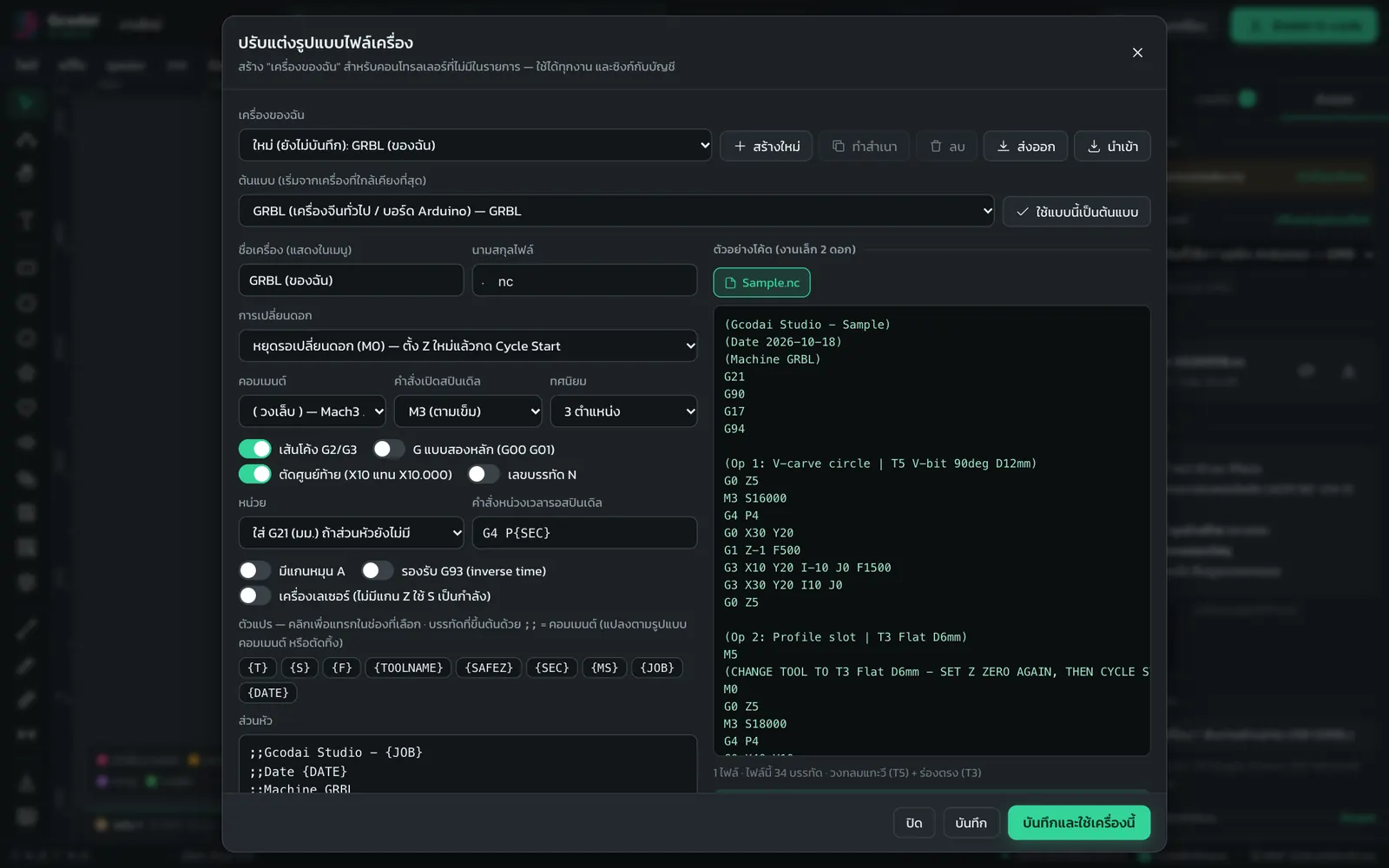This screenshot has width=1389, height=868.
Task: Click the header template text area
Action: tap(468, 765)
